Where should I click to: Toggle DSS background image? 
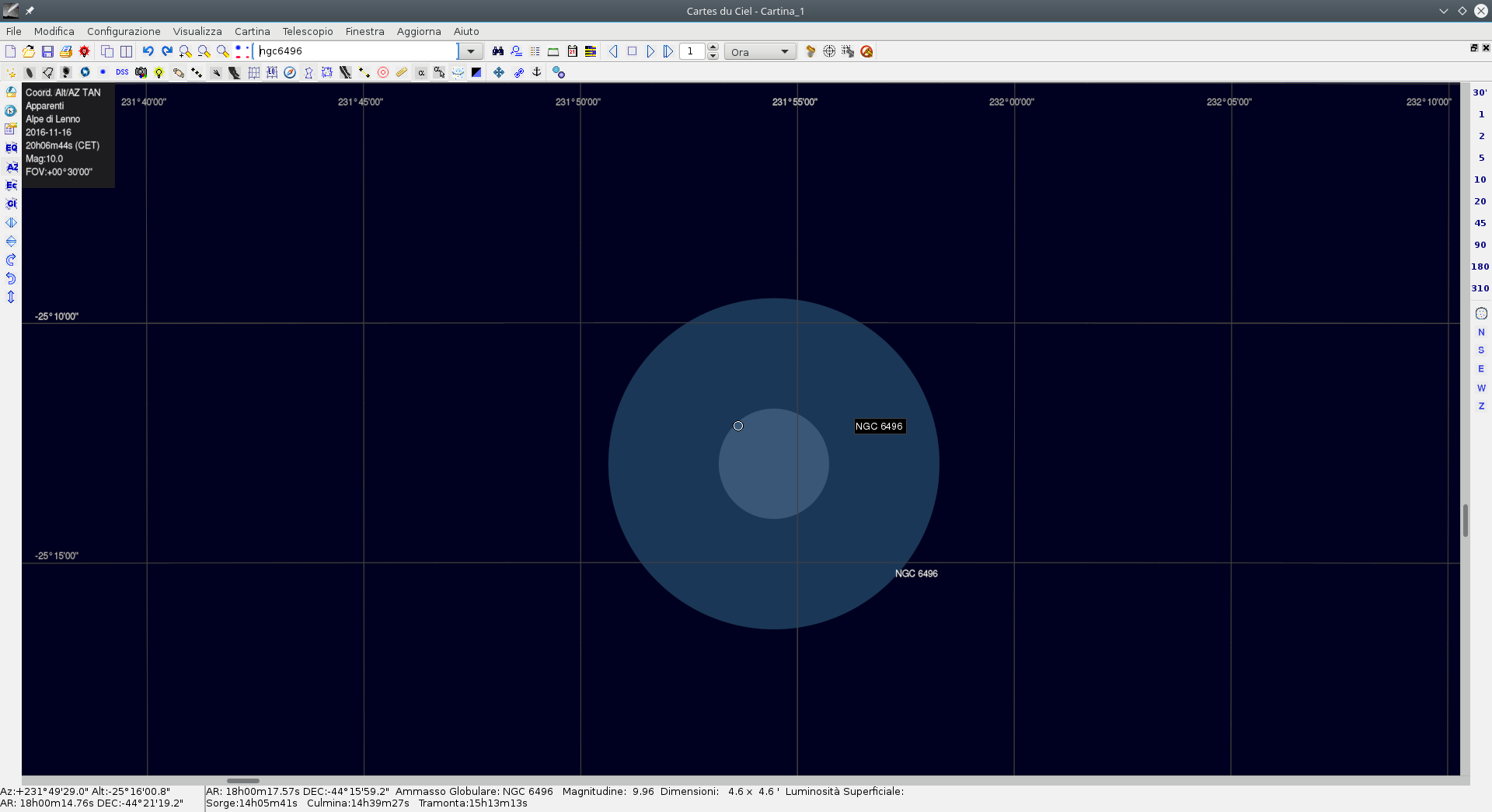[x=122, y=72]
